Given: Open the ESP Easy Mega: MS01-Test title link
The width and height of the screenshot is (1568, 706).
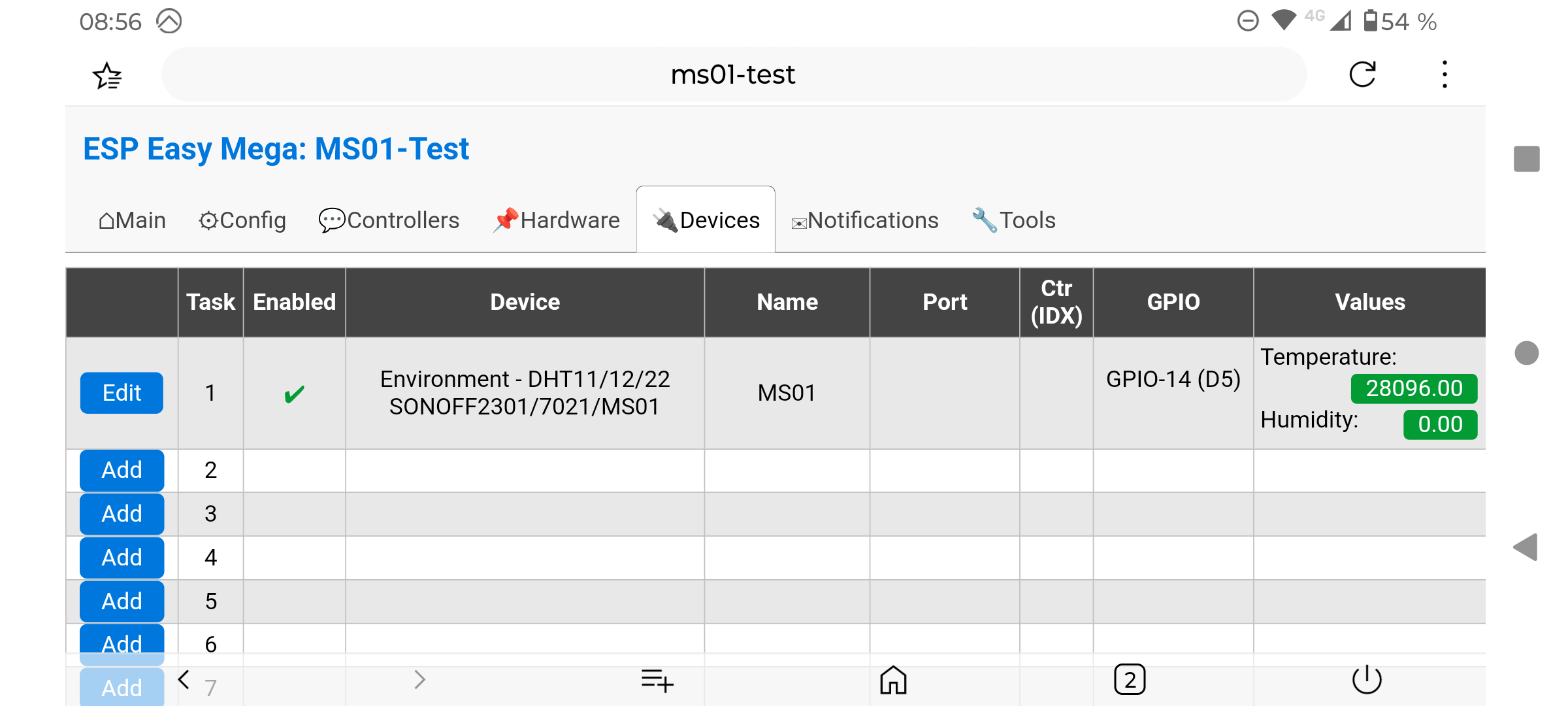Looking at the screenshot, I should click(276, 149).
